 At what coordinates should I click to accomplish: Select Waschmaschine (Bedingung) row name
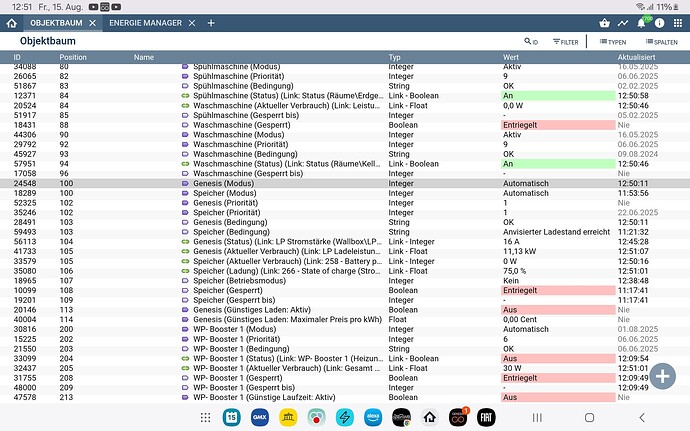point(245,154)
